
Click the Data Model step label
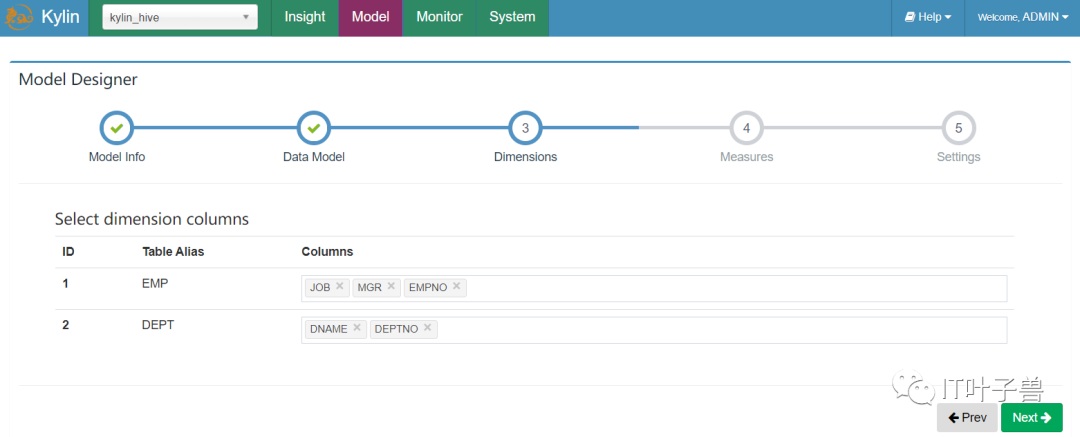point(314,157)
